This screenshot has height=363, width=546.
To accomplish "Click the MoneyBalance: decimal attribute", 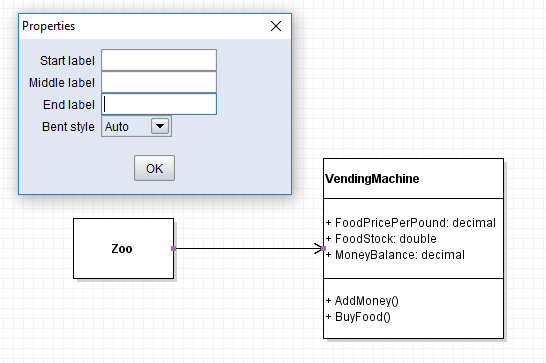I will pyautogui.click(x=395, y=255).
